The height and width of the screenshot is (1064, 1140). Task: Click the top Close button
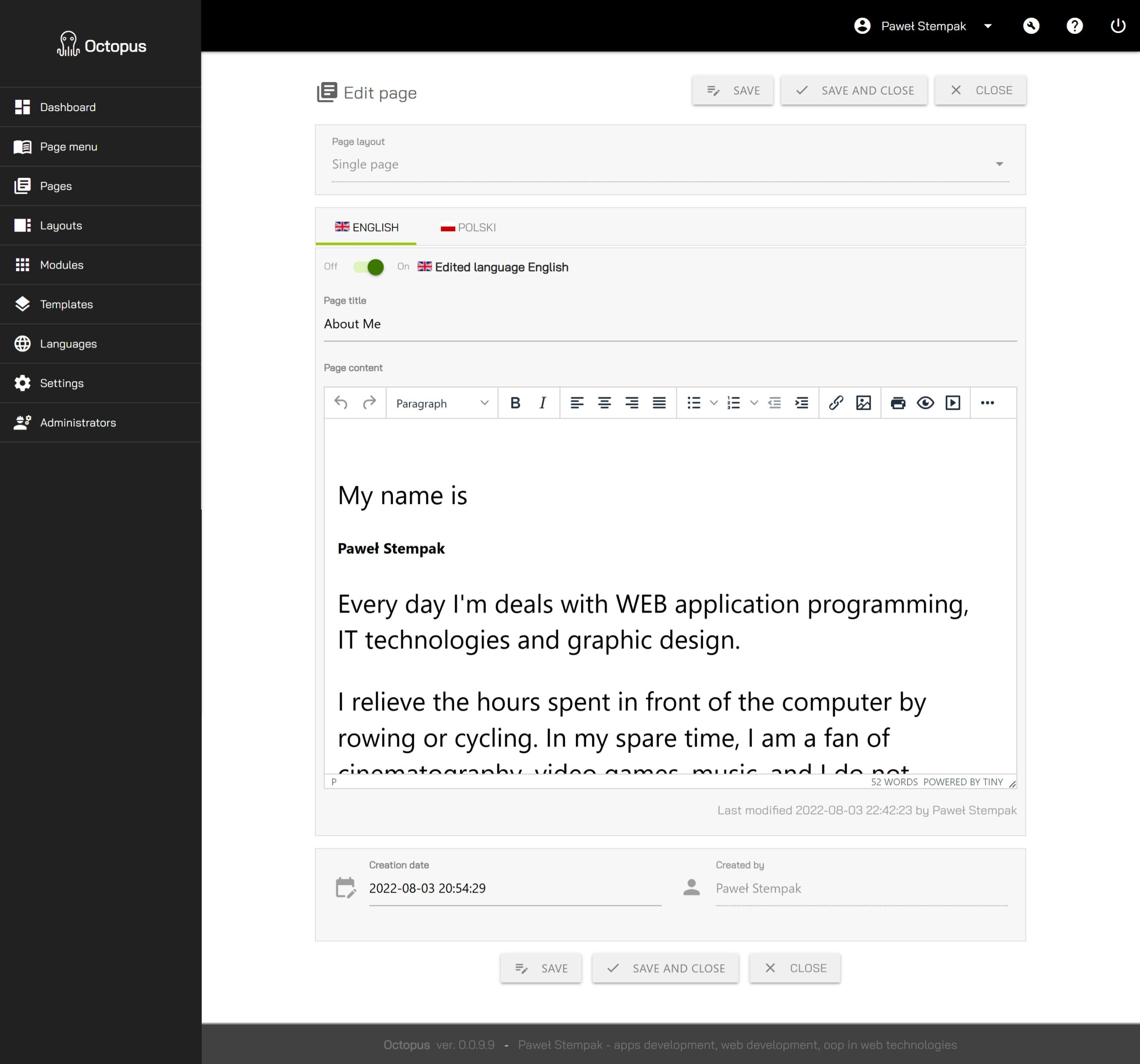coord(980,91)
